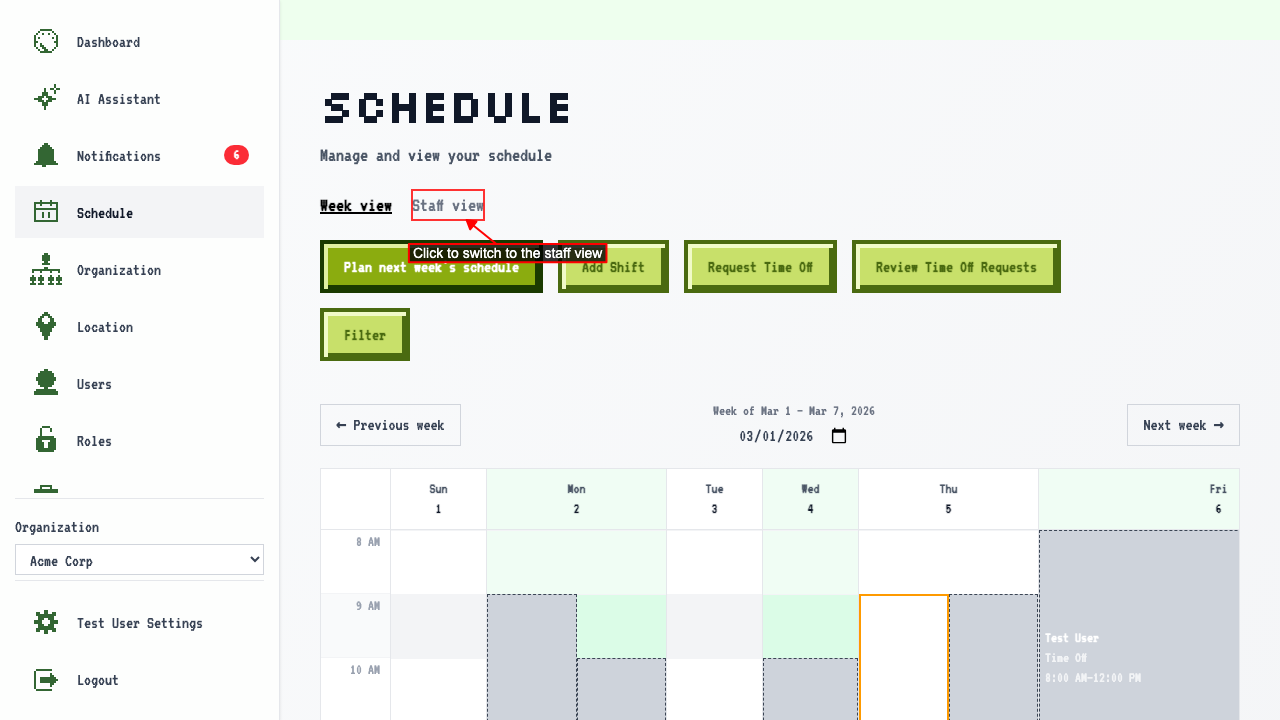Open the Dashboard icon in sidebar
The height and width of the screenshot is (720, 1280).
(46, 42)
